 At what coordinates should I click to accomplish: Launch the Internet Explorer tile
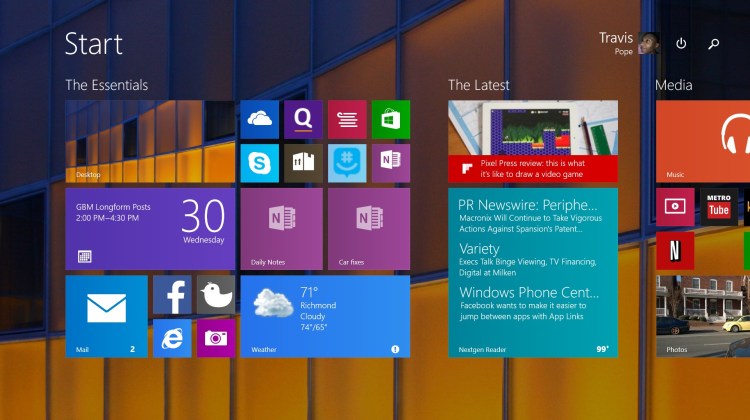[x=172, y=338]
